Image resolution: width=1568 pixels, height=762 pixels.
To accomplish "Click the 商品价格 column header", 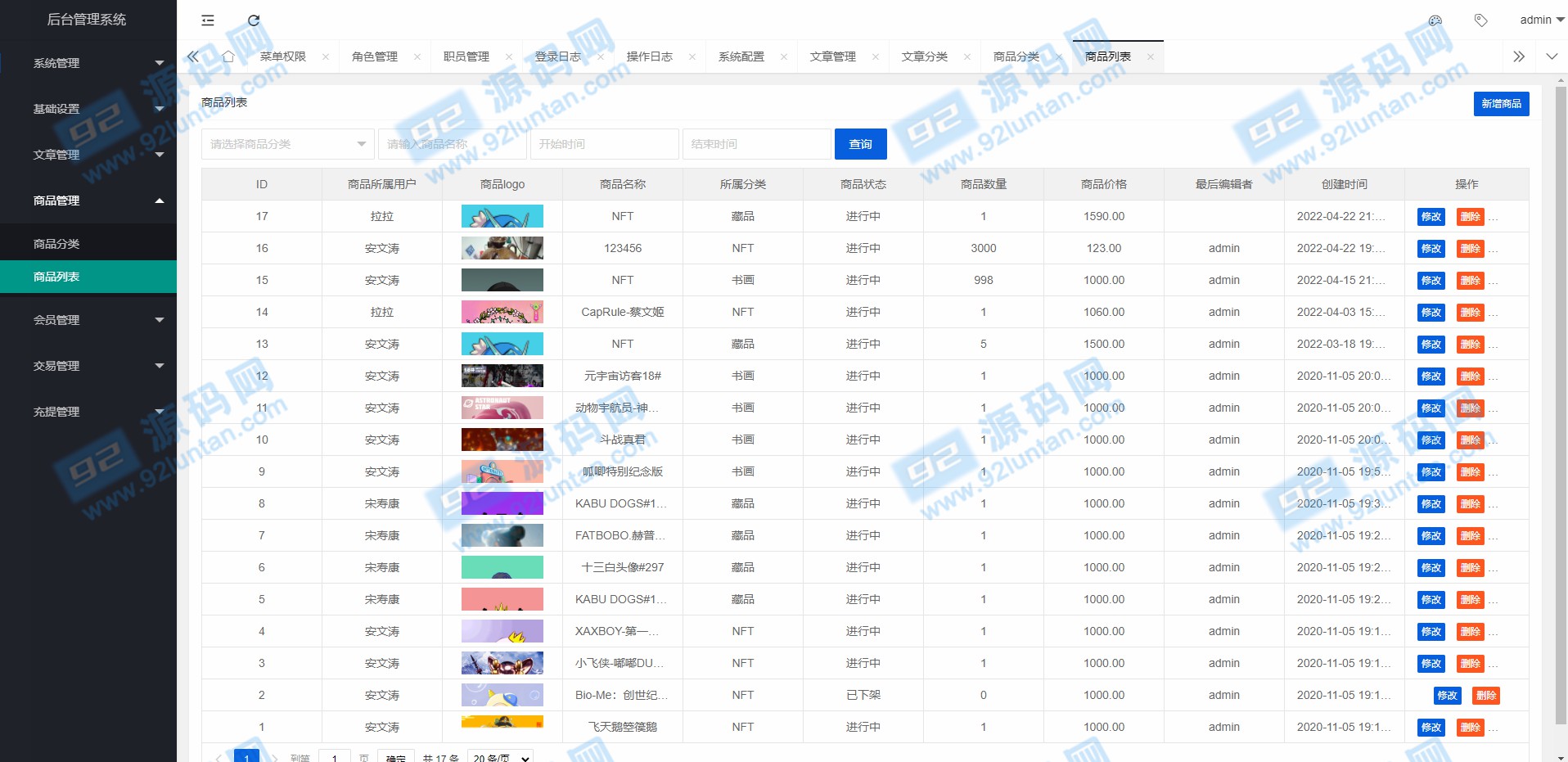I will pos(1104,184).
